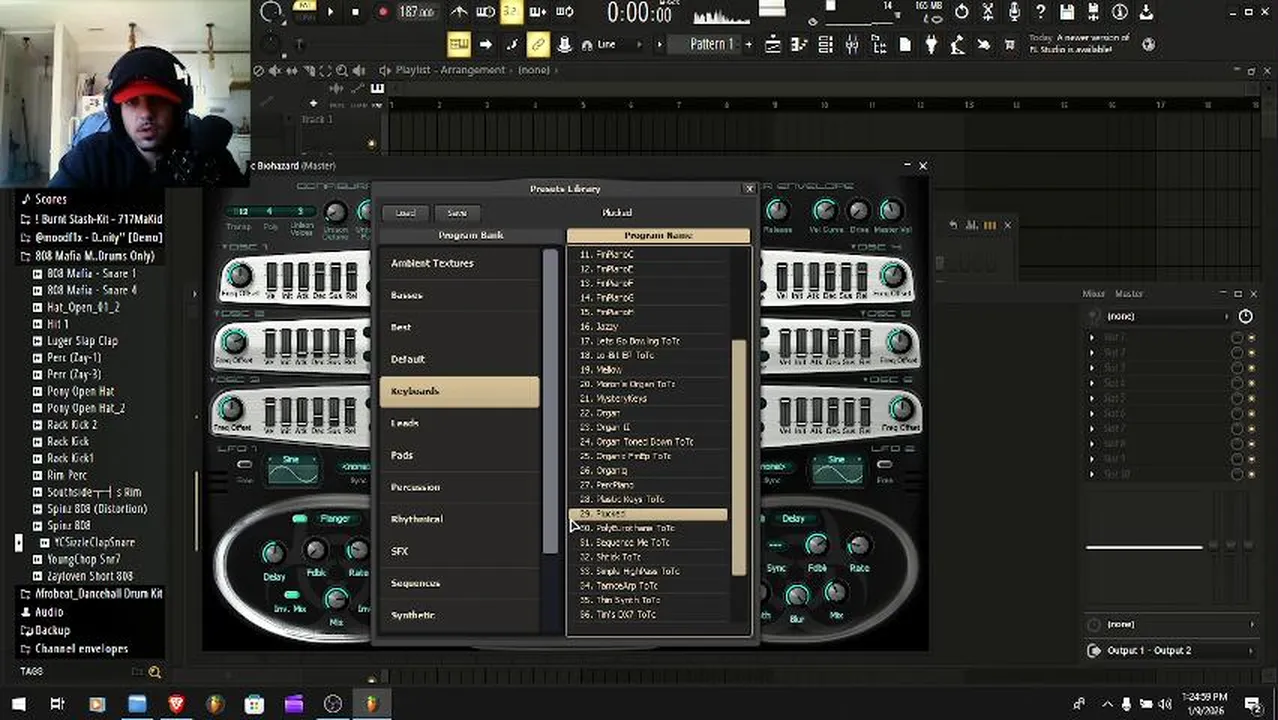Viewport: 1278px width, 720px height.
Task: Click the plugin plug icon in the toolbar
Action: click(931, 44)
